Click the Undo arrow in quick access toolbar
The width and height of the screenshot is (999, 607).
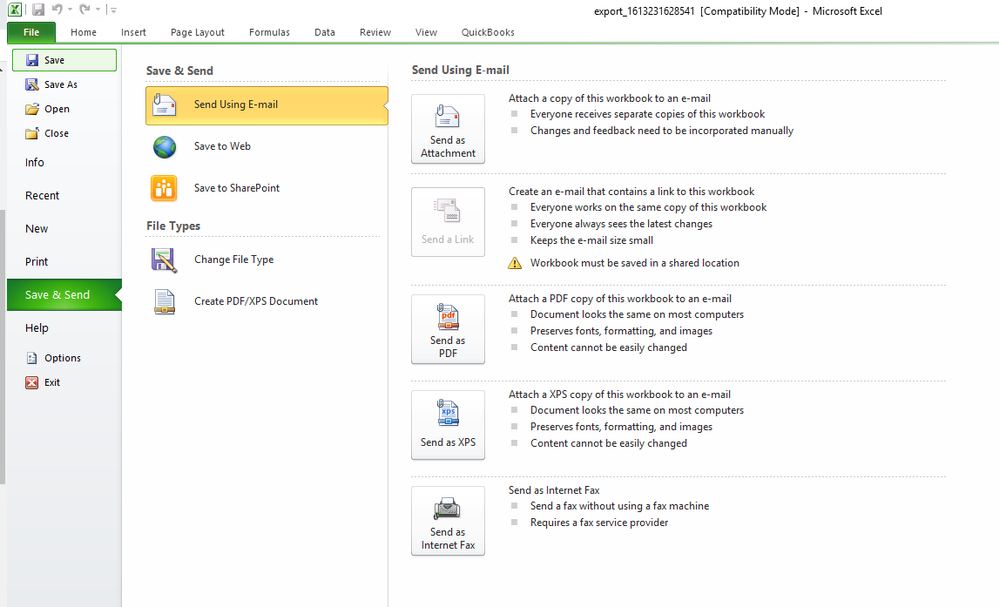pos(57,9)
